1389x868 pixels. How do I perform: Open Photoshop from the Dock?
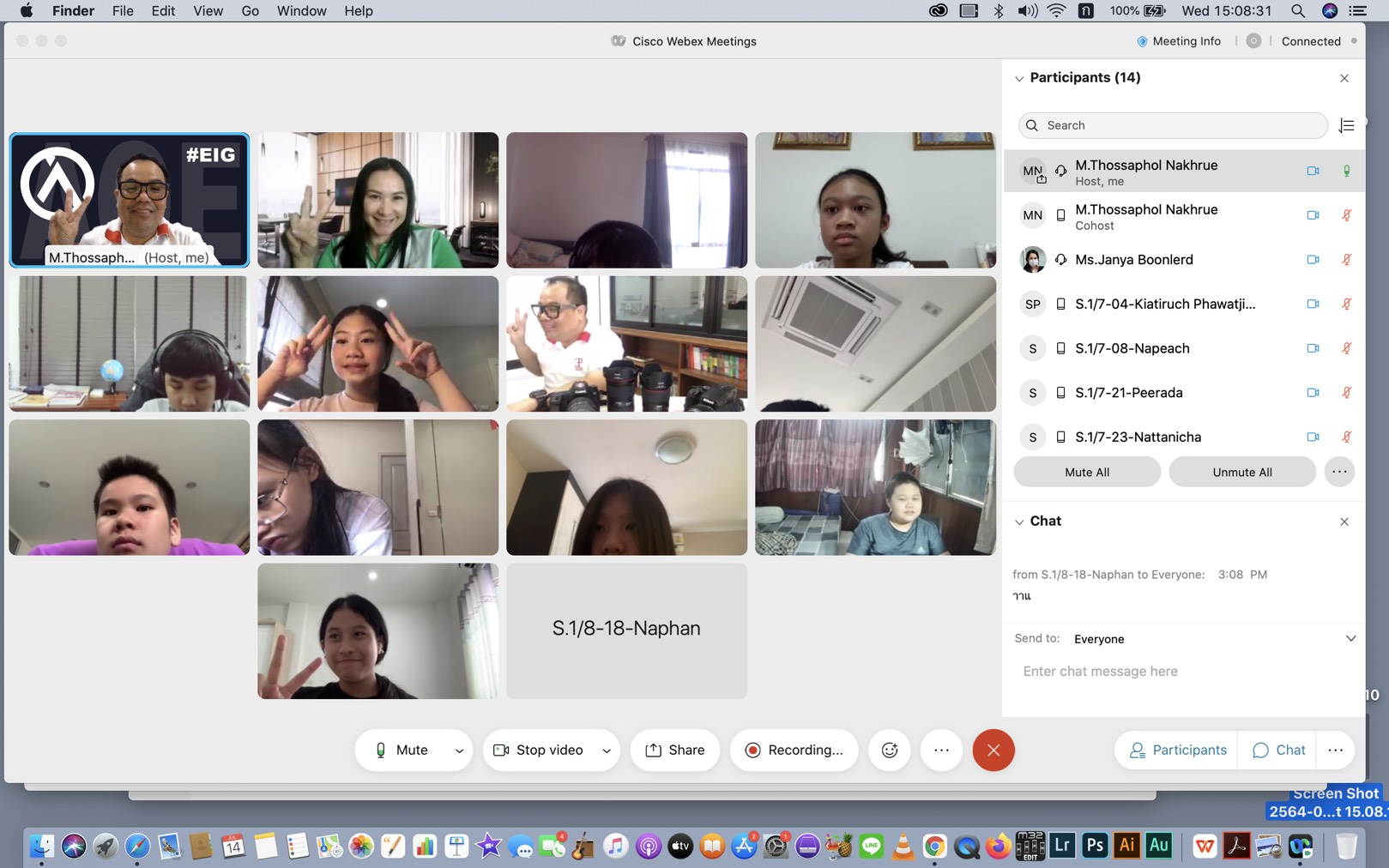pos(1095,846)
